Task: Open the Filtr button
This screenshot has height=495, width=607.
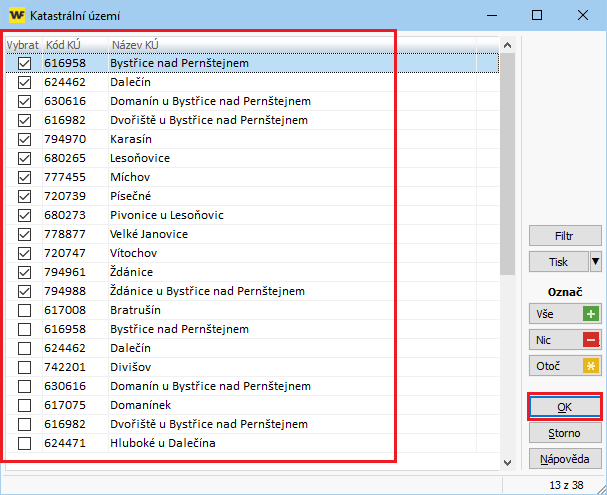Action: coord(565,236)
